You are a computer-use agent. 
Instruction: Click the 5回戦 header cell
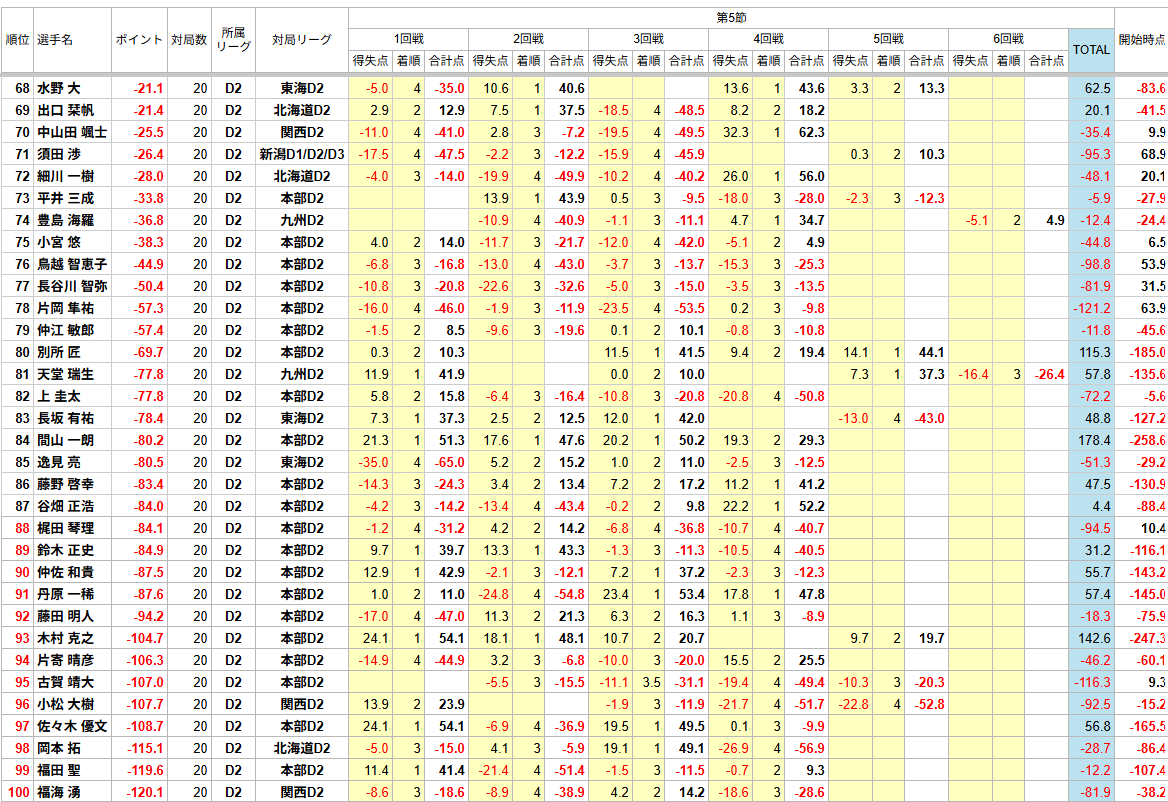pyautogui.click(x=888, y=39)
